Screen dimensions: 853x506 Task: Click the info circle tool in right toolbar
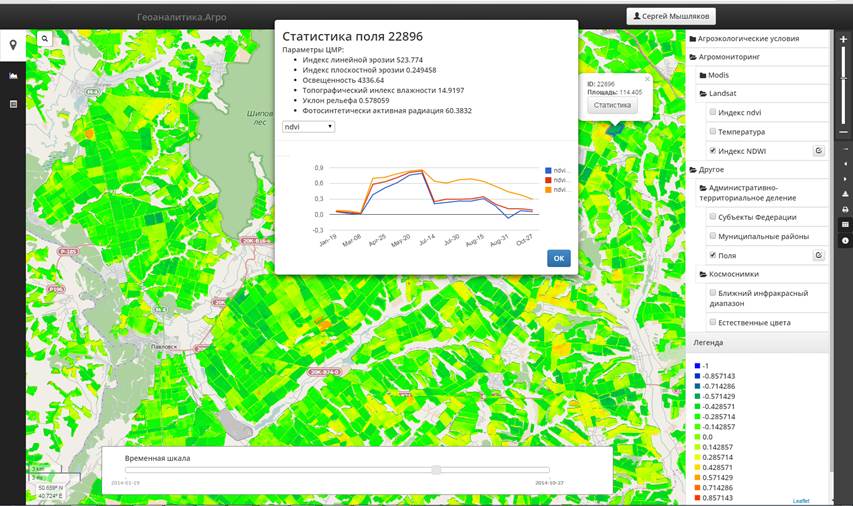click(845, 240)
